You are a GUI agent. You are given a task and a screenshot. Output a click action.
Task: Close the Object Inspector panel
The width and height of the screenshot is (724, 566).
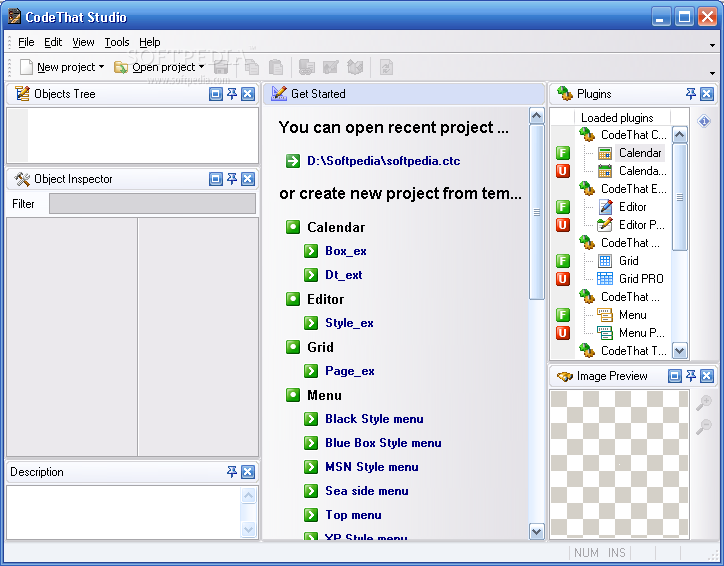pyautogui.click(x=248, y=179)
